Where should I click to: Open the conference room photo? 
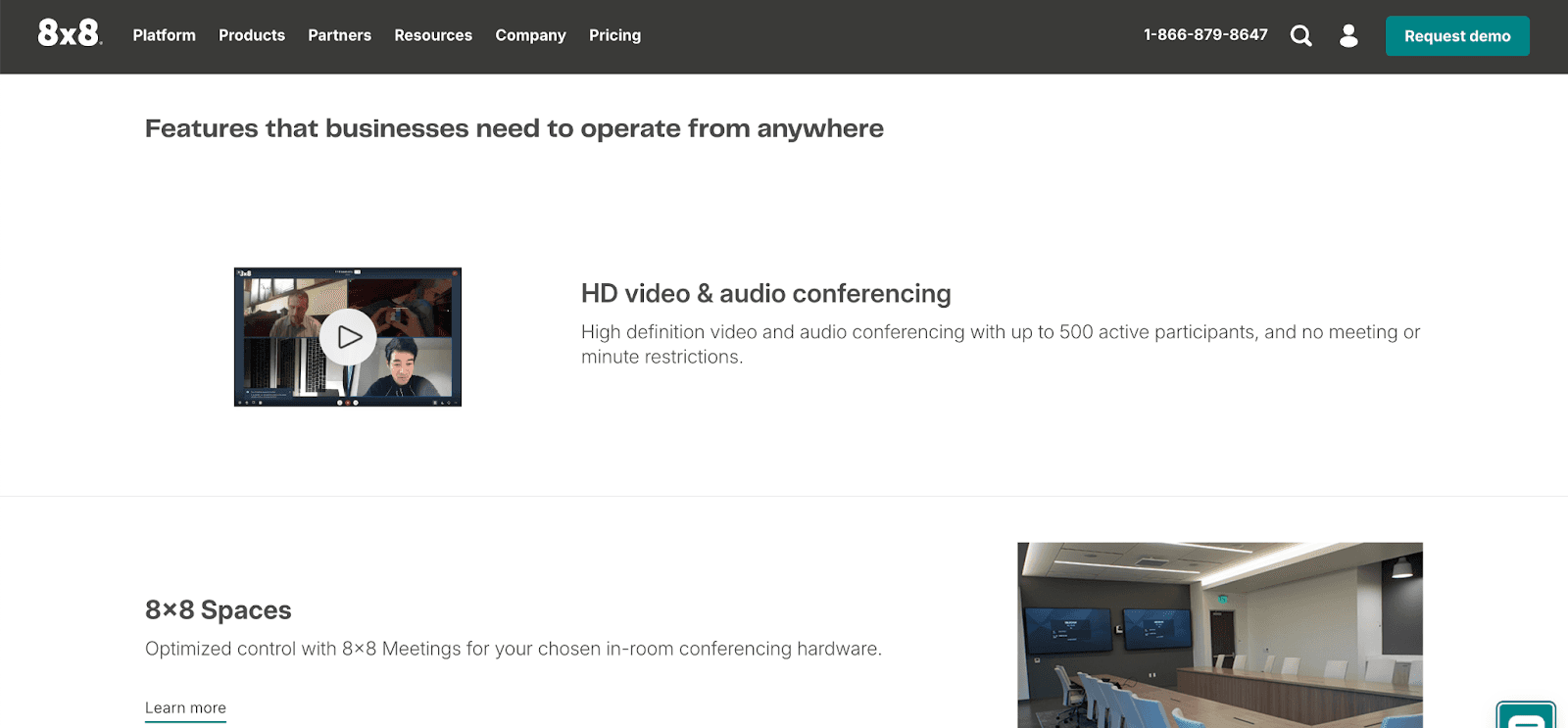pos(1220,635)
